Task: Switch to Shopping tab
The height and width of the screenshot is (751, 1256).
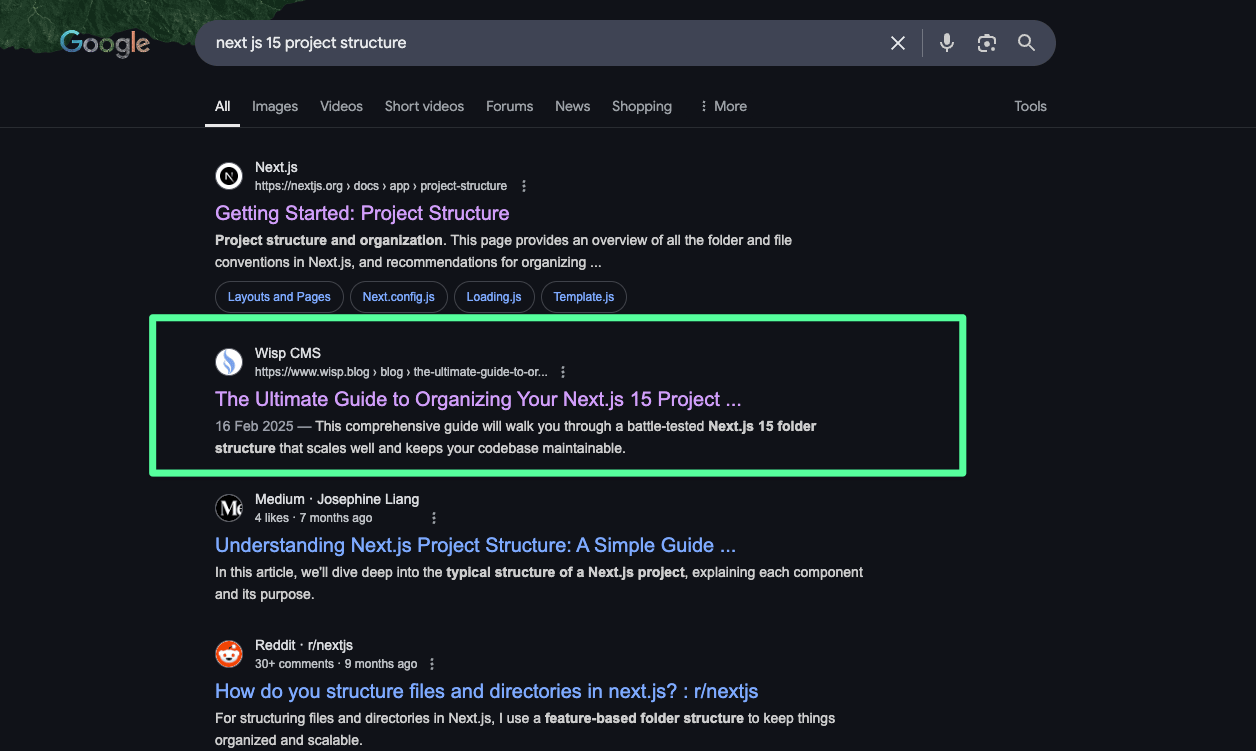Action: 642,106
